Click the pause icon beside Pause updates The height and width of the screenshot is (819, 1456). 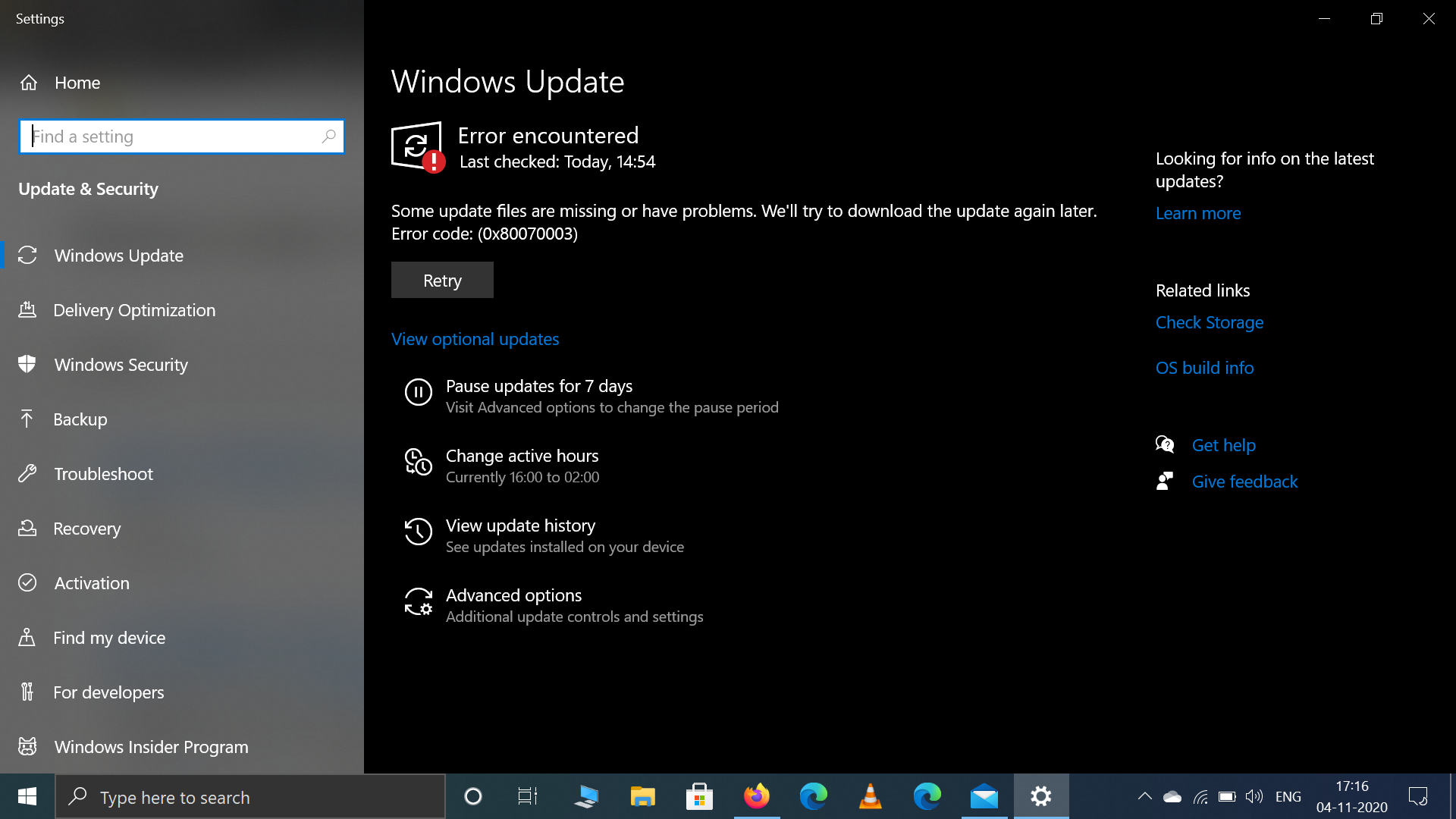coord(419,392)
